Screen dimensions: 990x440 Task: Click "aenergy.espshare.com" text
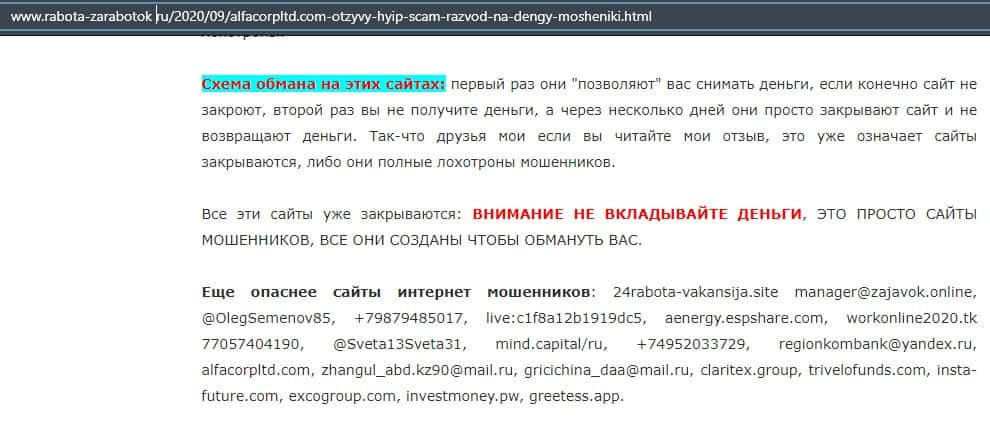point(745,319)
